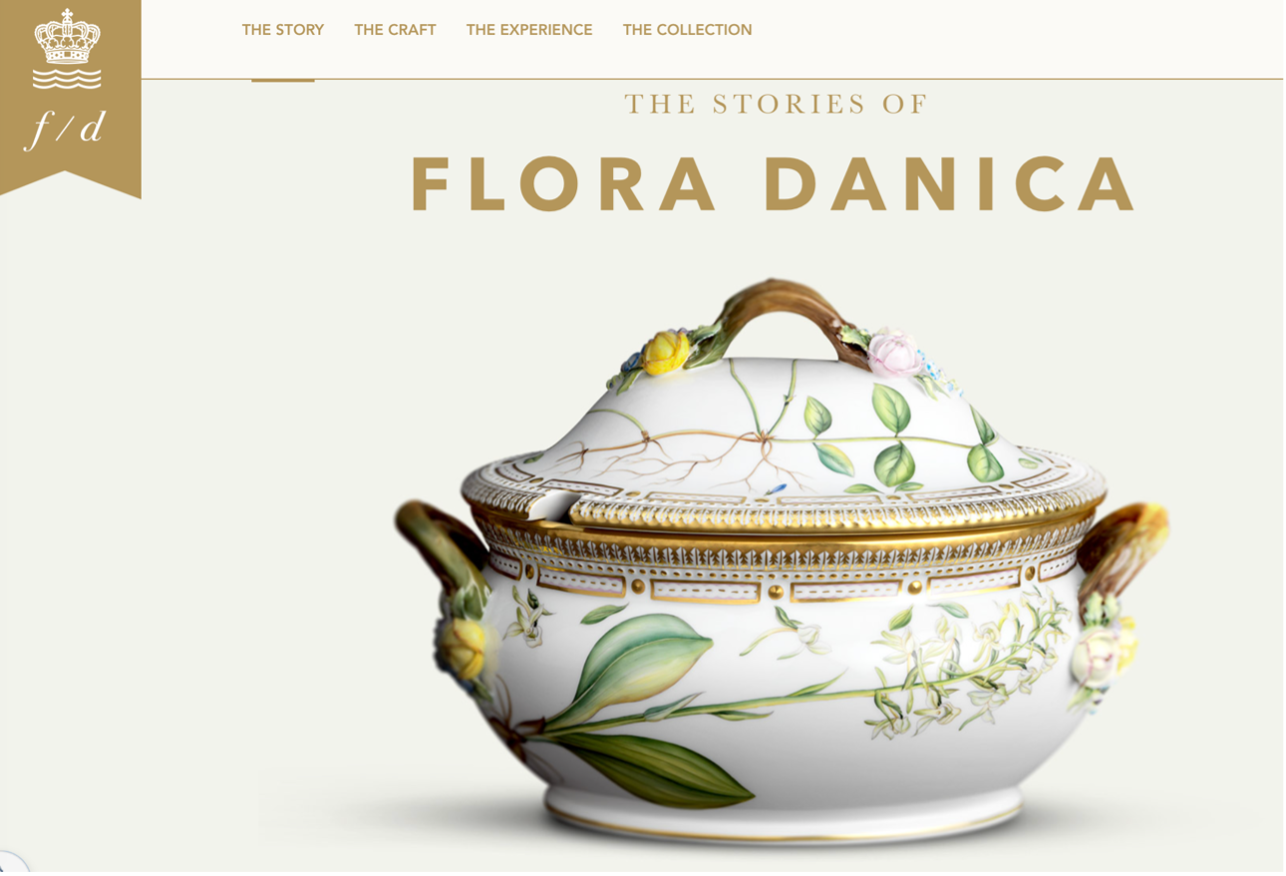Click THE STORIES OF subtitle text

(x=777, y=104)
